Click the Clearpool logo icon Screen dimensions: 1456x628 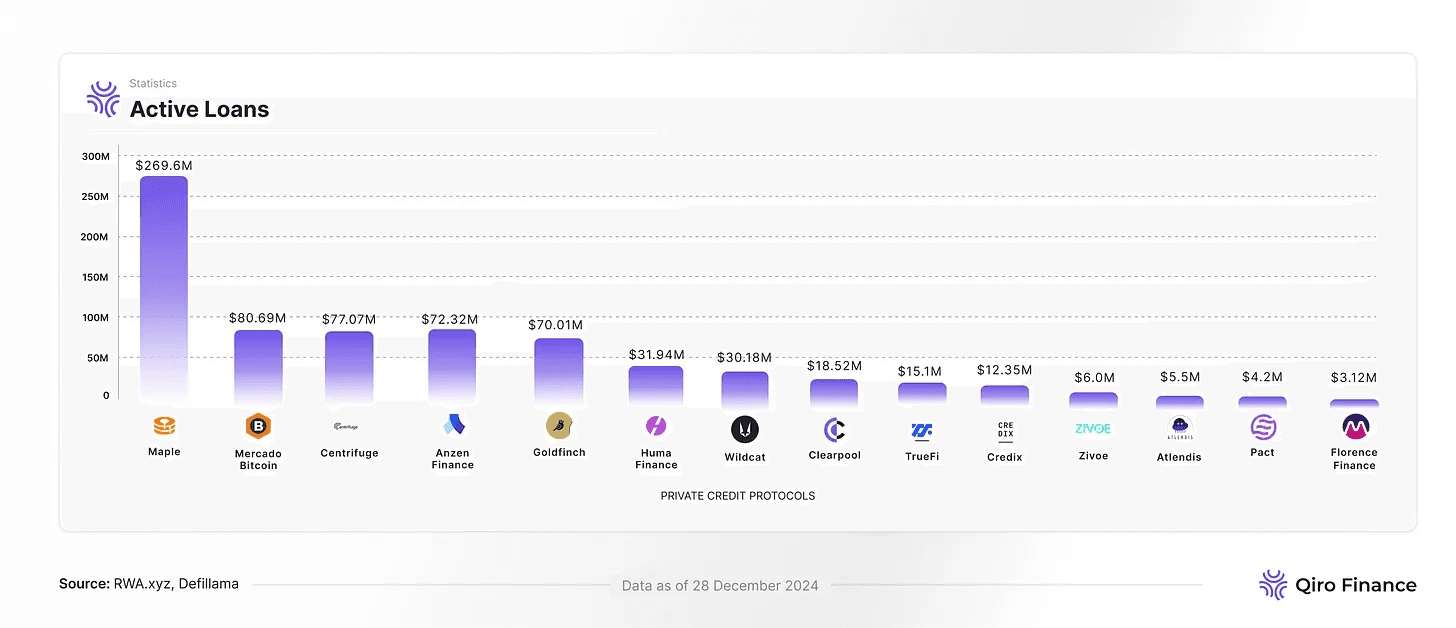coord(835,430)
